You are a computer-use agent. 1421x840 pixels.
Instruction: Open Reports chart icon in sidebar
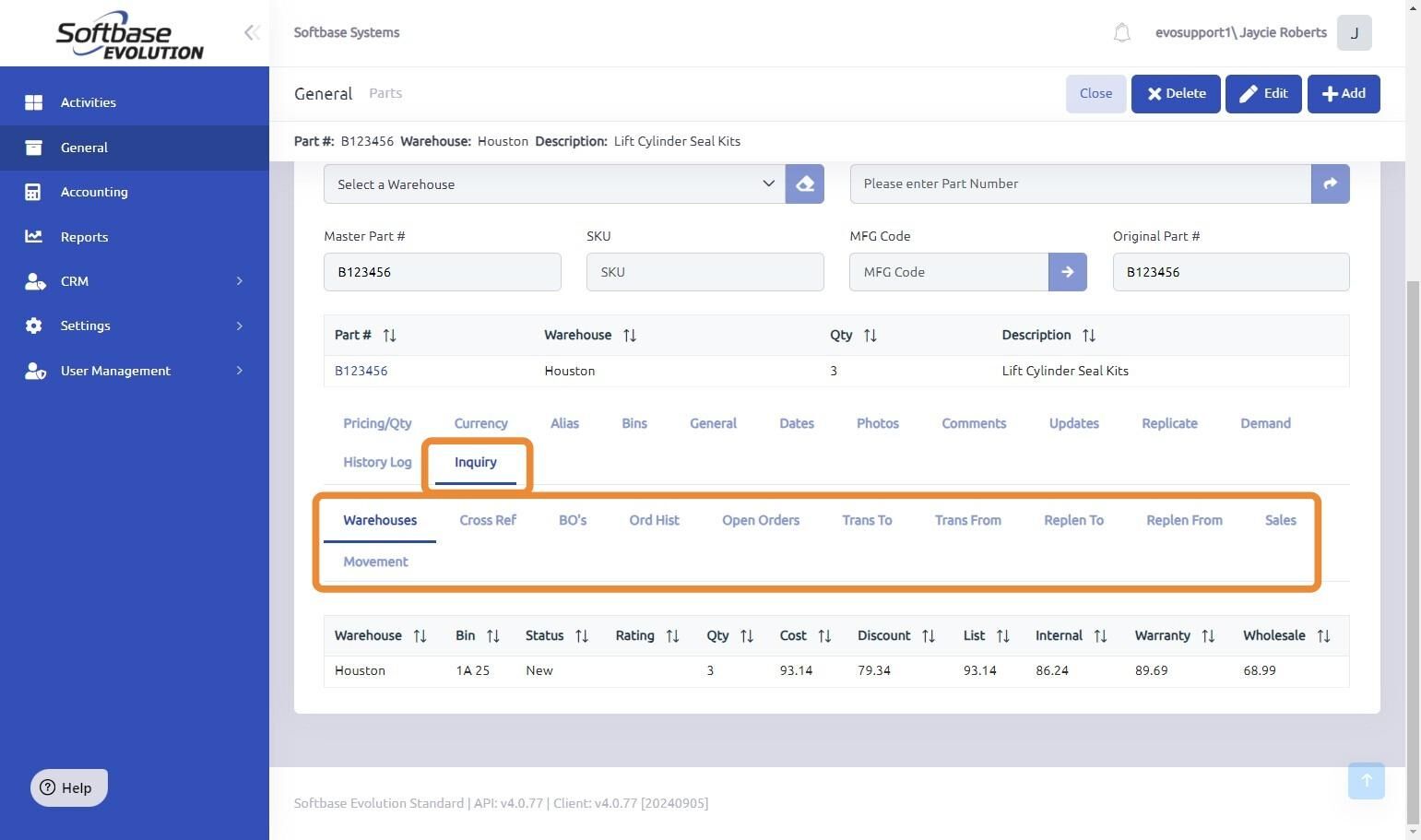(33, 236)
